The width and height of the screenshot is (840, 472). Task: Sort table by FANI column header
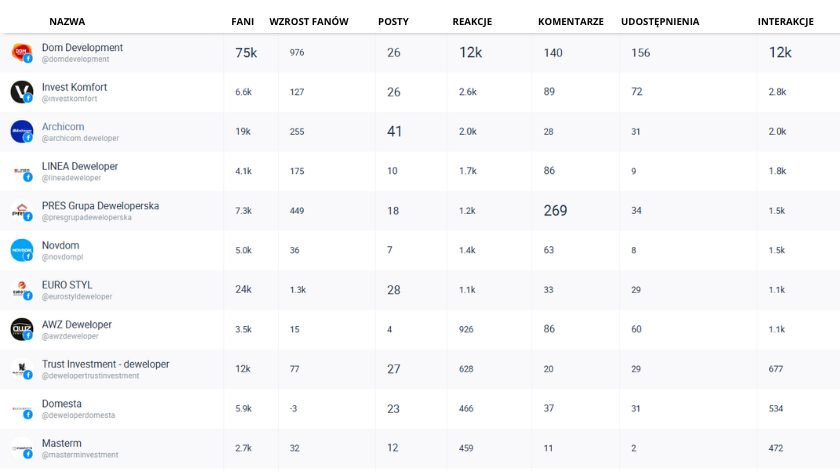[242, 21]
